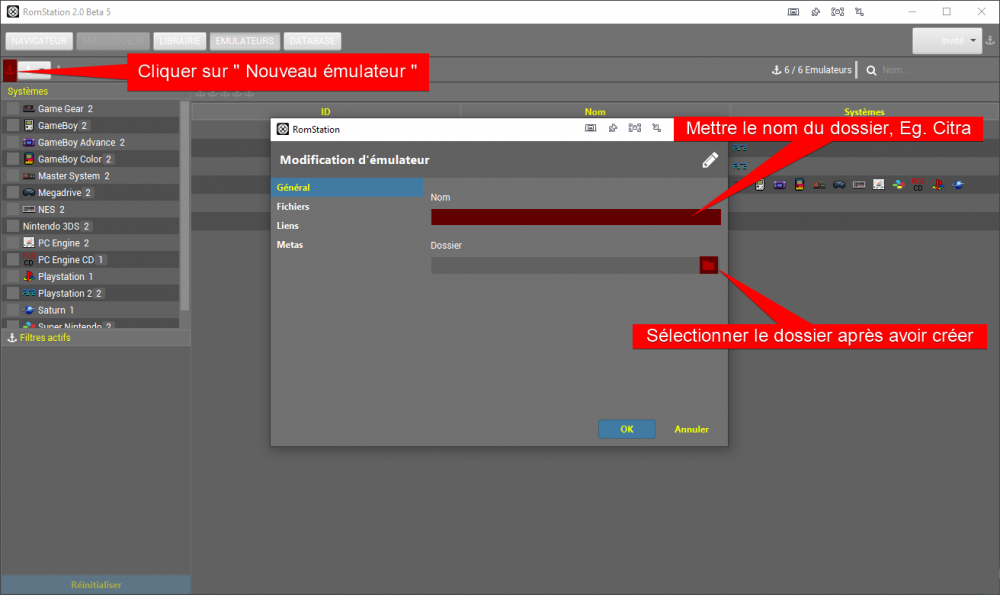1000x595 pixels.
Task: Click the Megadrive gamepad icon in the Systèmes list
Action: 29,192
